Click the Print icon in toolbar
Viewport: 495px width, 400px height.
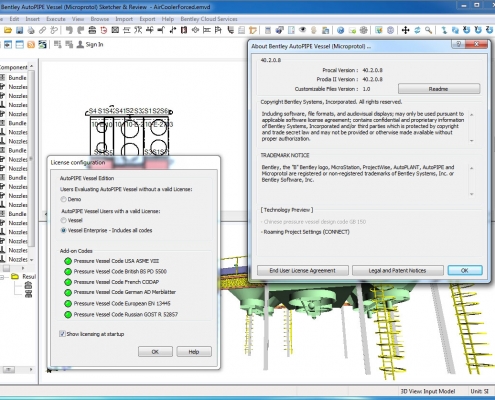(31, 30)
